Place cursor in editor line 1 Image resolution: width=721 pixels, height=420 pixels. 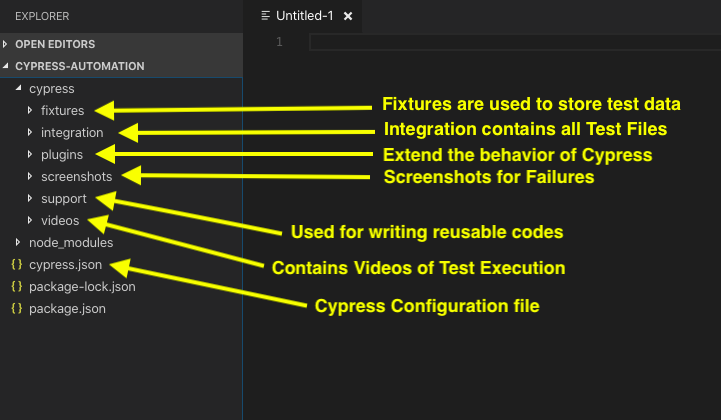tap(515, 42)
